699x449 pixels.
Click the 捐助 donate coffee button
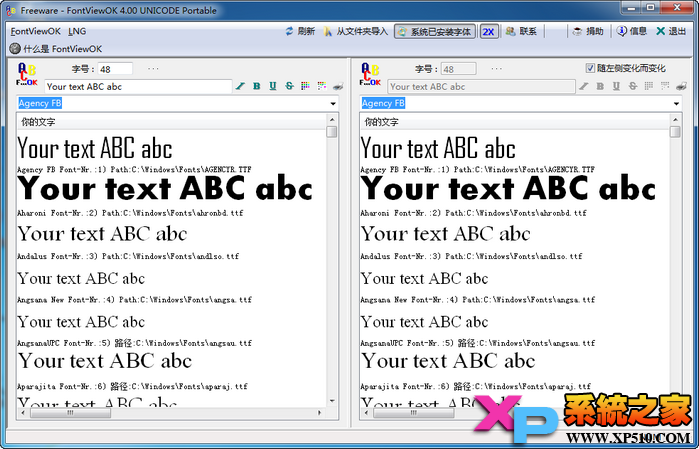click(588, 31)
